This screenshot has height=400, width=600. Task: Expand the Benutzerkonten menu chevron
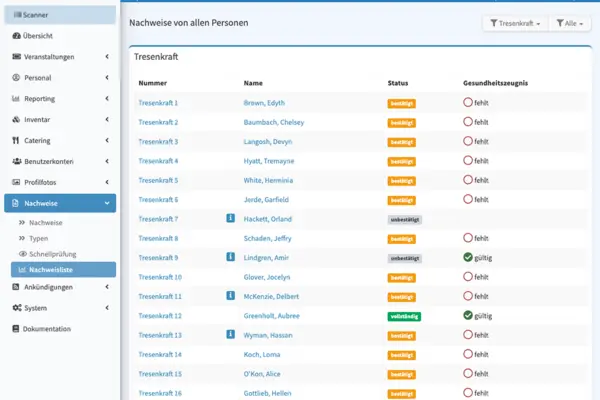107,161
